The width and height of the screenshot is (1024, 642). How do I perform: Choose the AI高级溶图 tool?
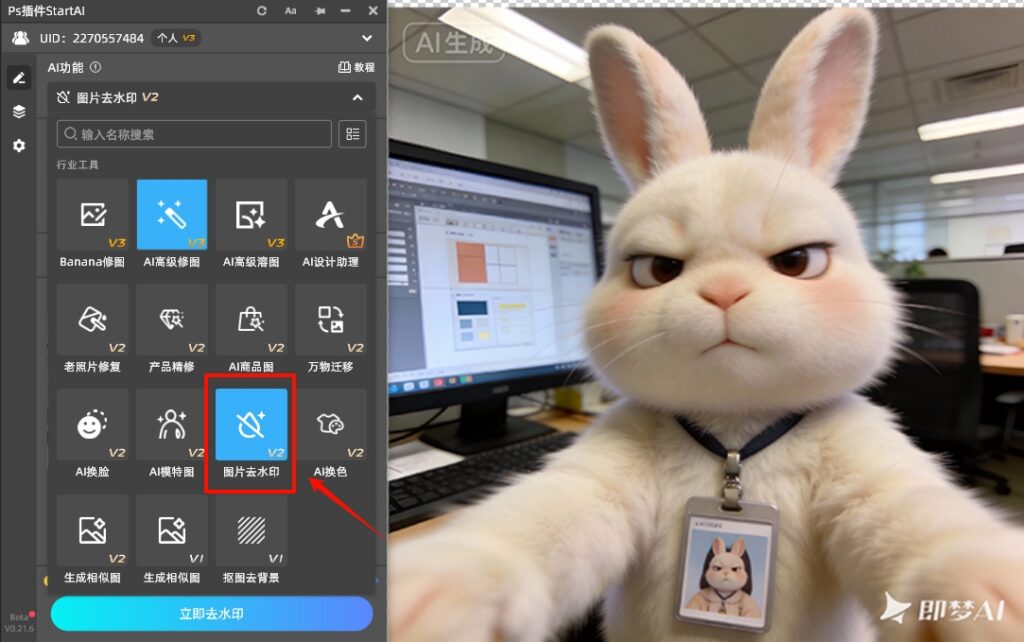[x=250, y=215]
